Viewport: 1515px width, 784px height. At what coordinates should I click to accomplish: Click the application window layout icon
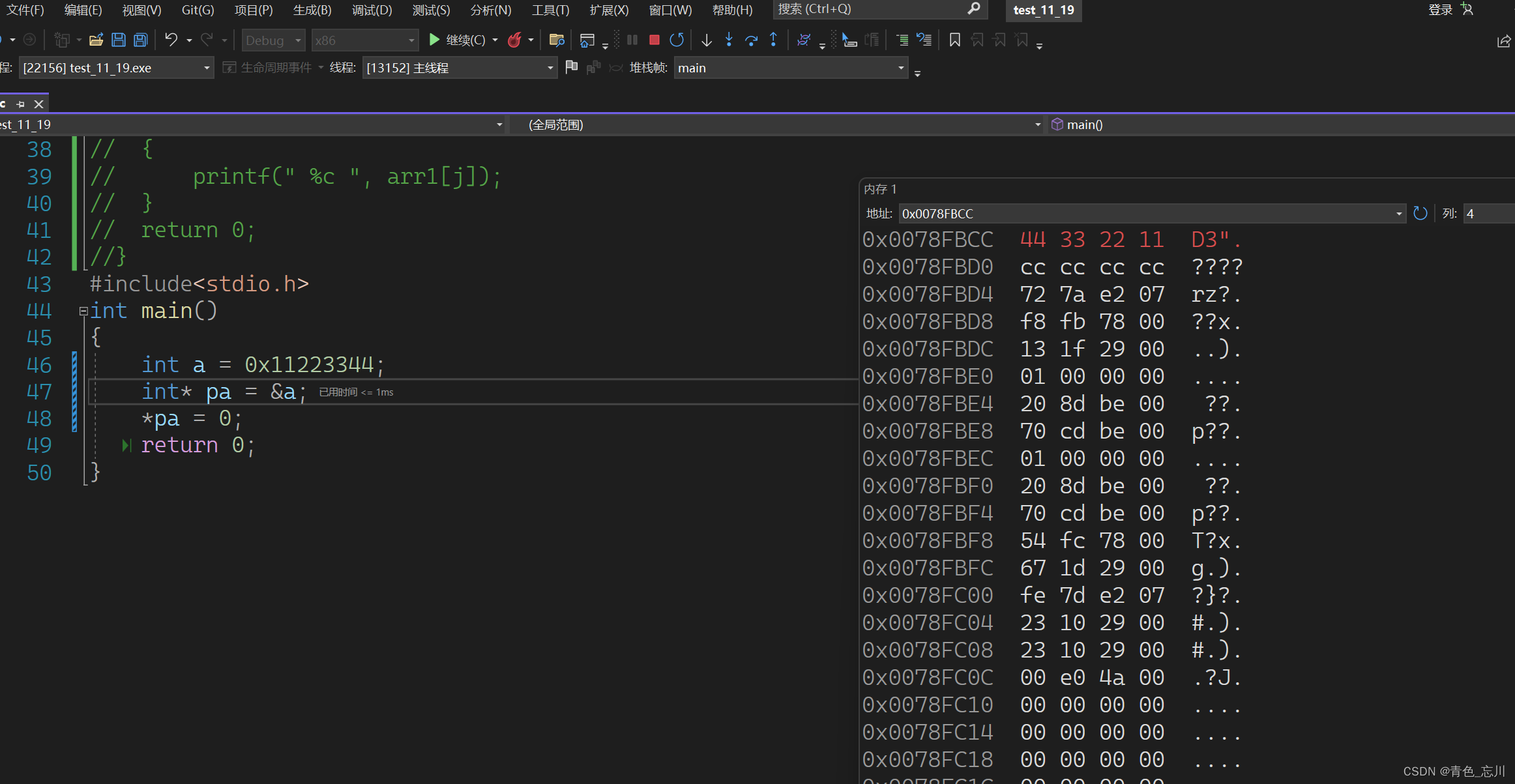click(587, 40)
